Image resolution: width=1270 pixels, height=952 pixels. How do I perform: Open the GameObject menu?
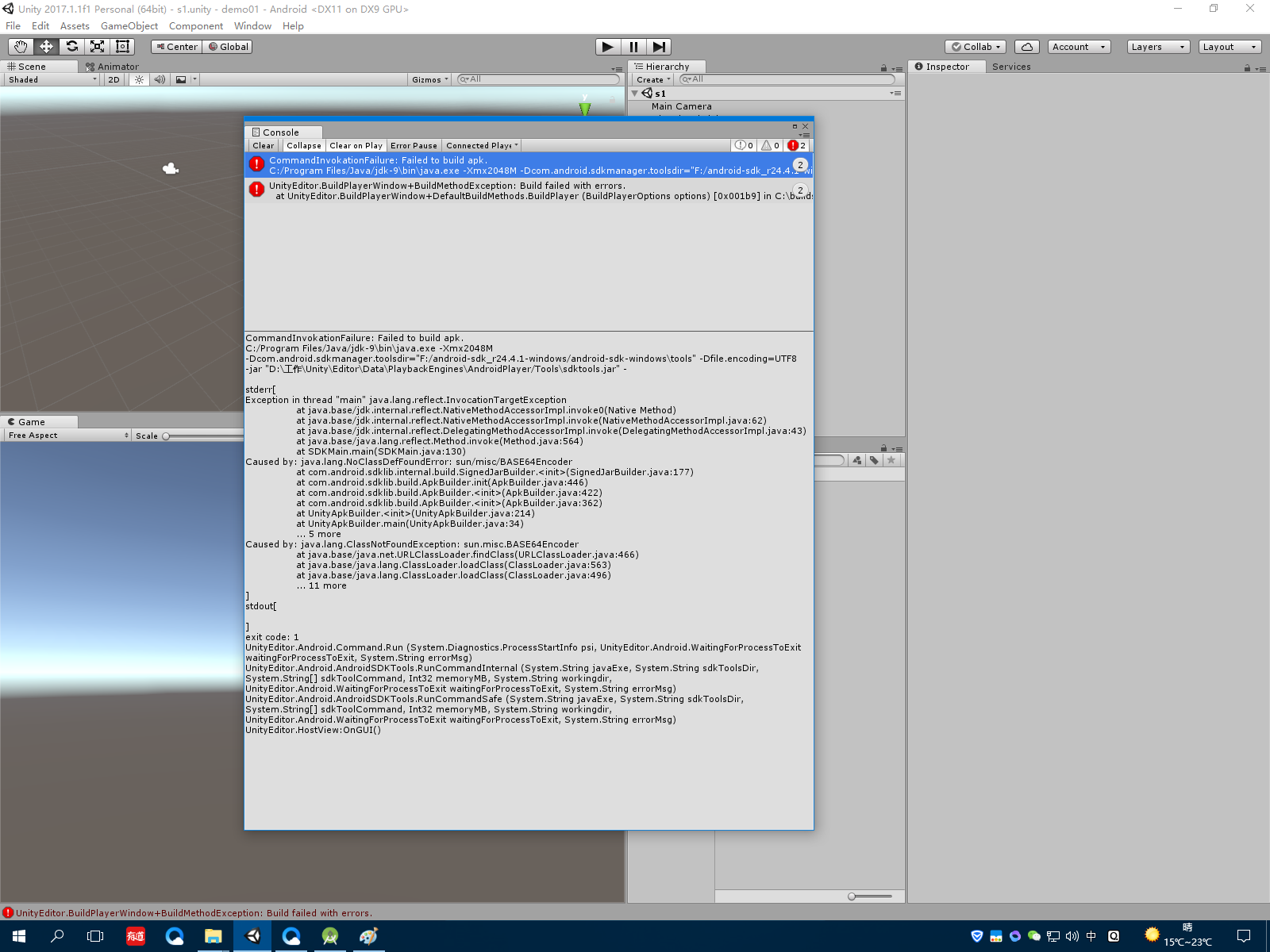(x=129, y=25)
